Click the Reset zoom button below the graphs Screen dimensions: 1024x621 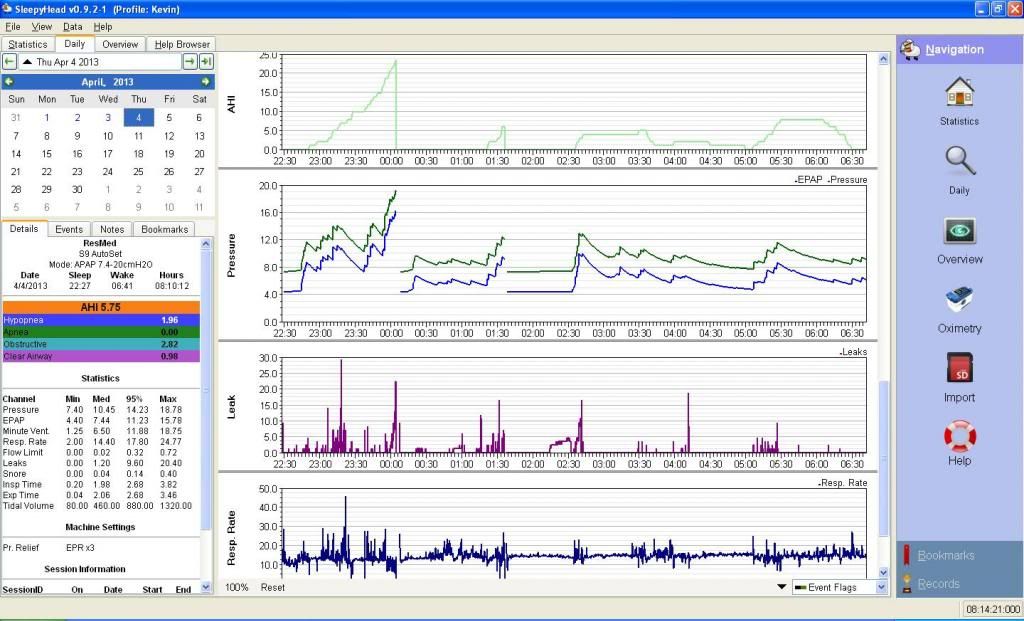coord(272,587)
